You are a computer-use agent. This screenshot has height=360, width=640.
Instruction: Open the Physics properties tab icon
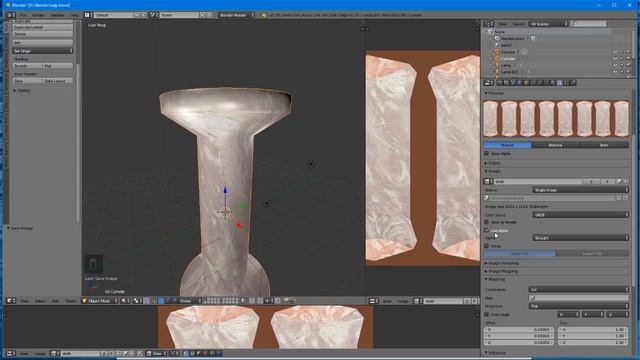(573, 83)
